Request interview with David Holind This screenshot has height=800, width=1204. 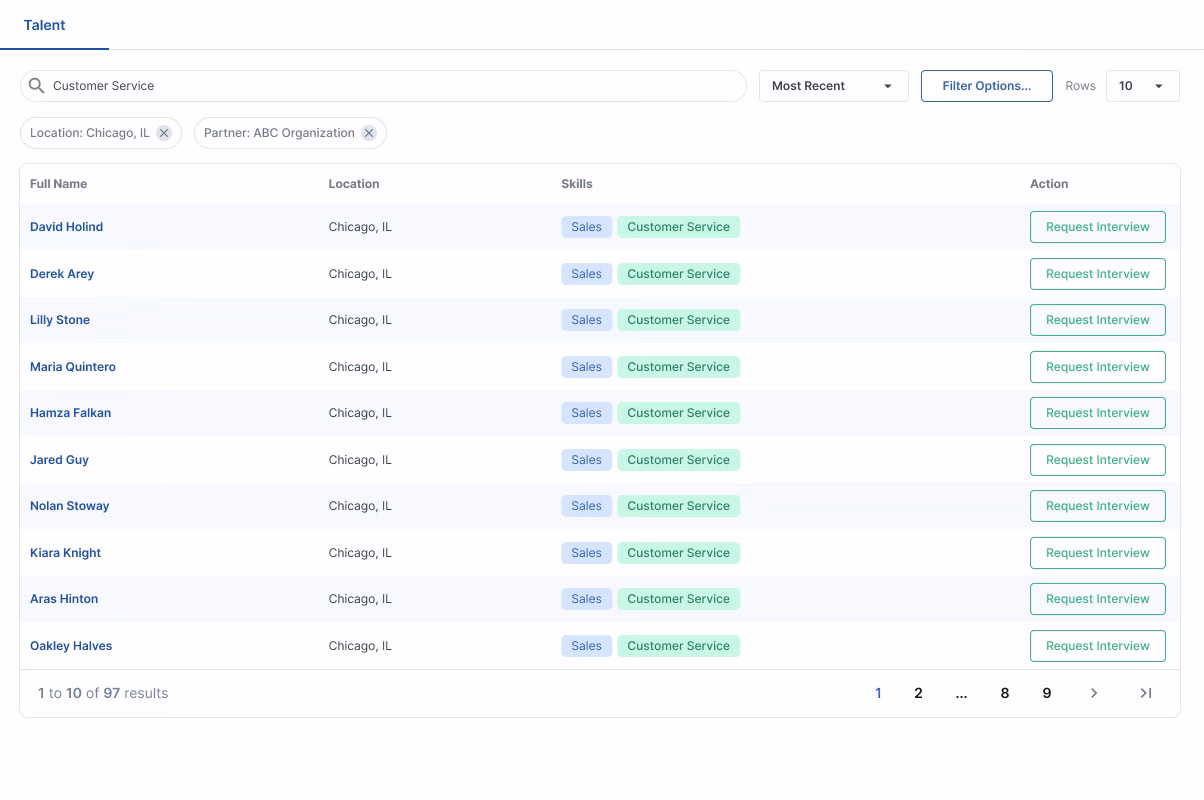1097,227
